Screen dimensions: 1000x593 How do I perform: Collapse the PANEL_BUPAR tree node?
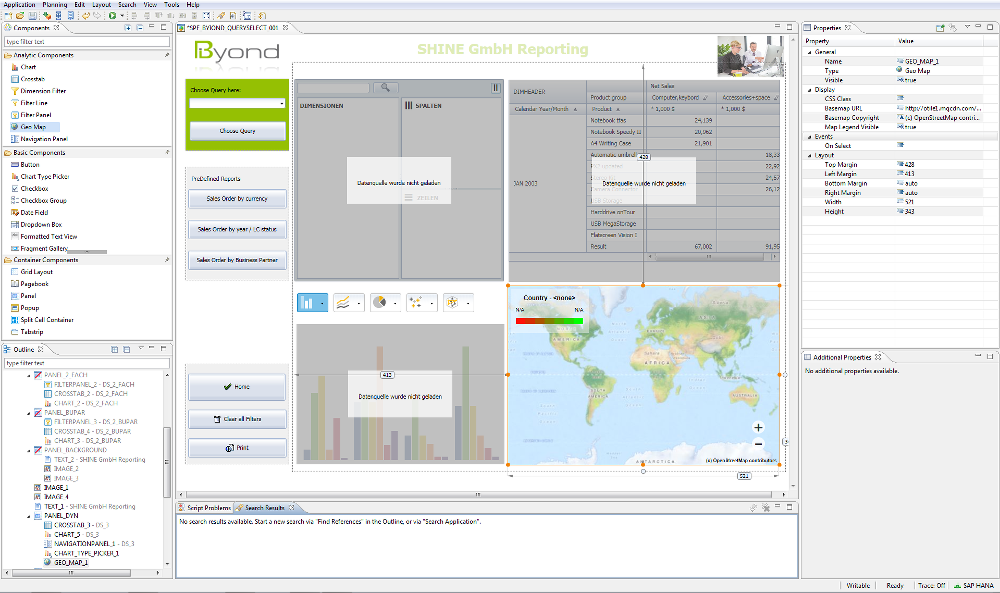coord(27,411)
